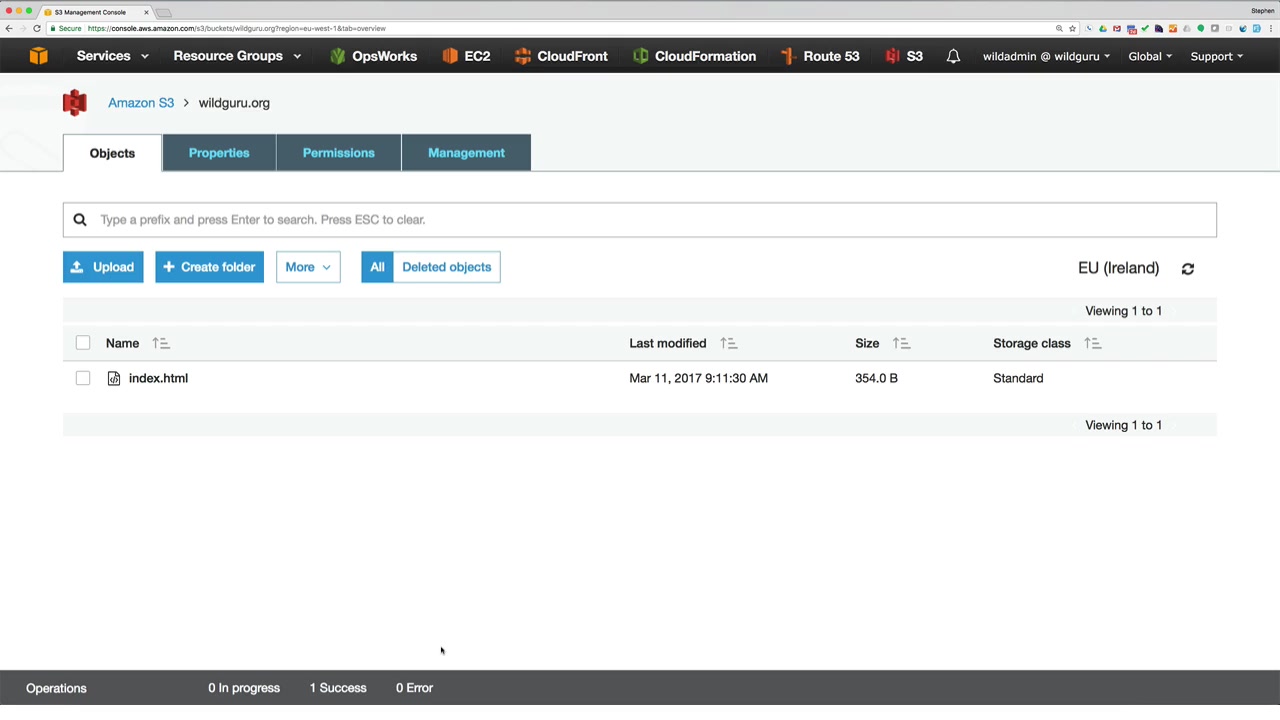Click the Last modified column header
The width and height of the screenshot is (1280, 720).
pos(668,343)
